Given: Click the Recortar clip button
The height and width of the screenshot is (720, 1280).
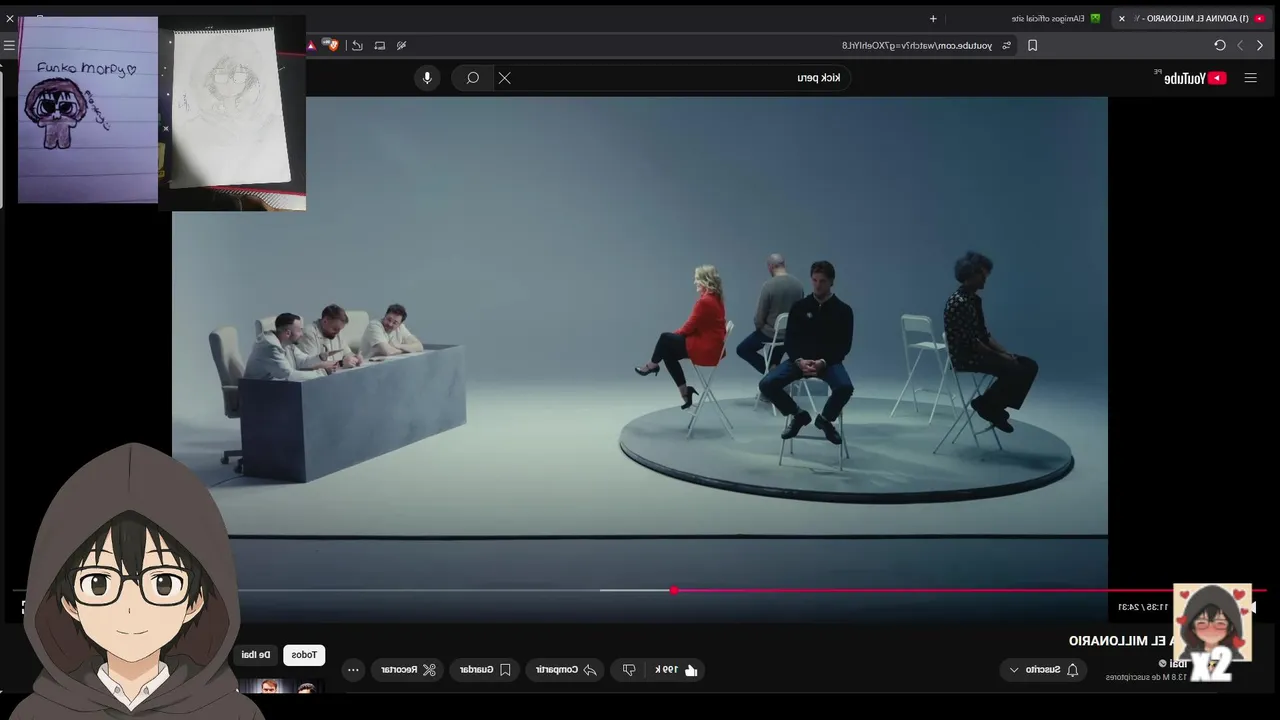Looking at the screenshot, I should pyautogui.click(x=408, y=670).
